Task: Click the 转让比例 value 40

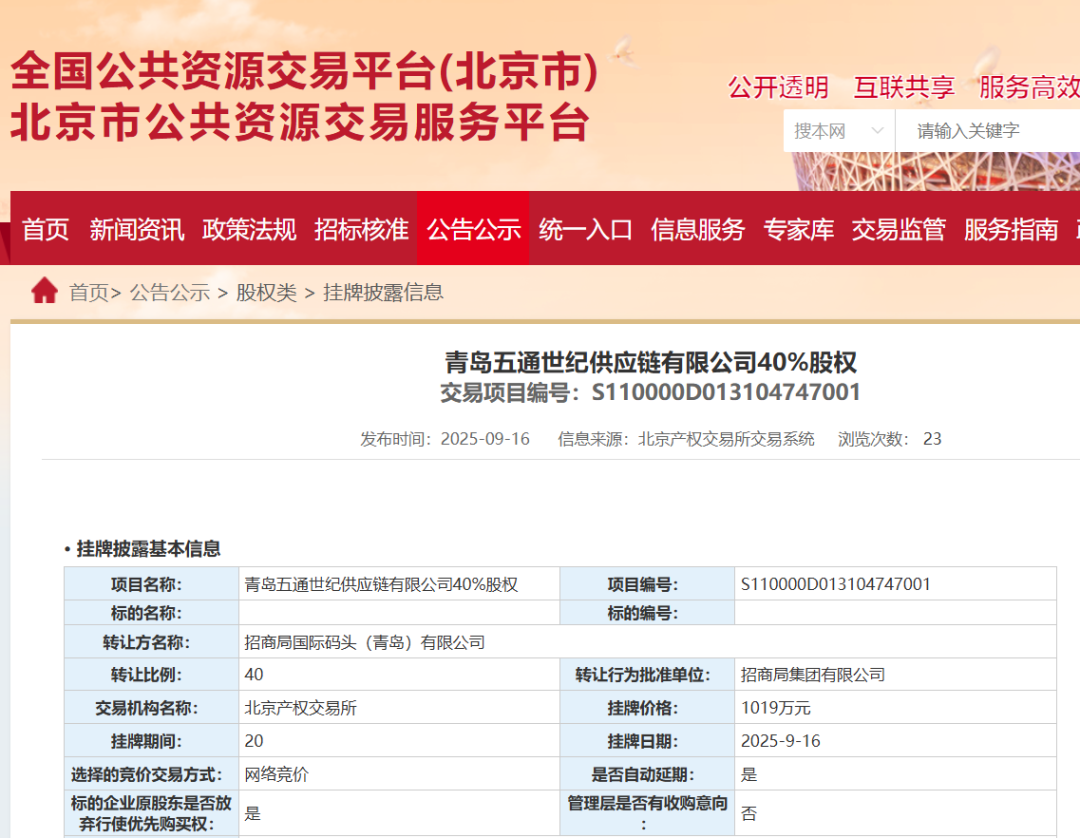Action: [253, 675]
